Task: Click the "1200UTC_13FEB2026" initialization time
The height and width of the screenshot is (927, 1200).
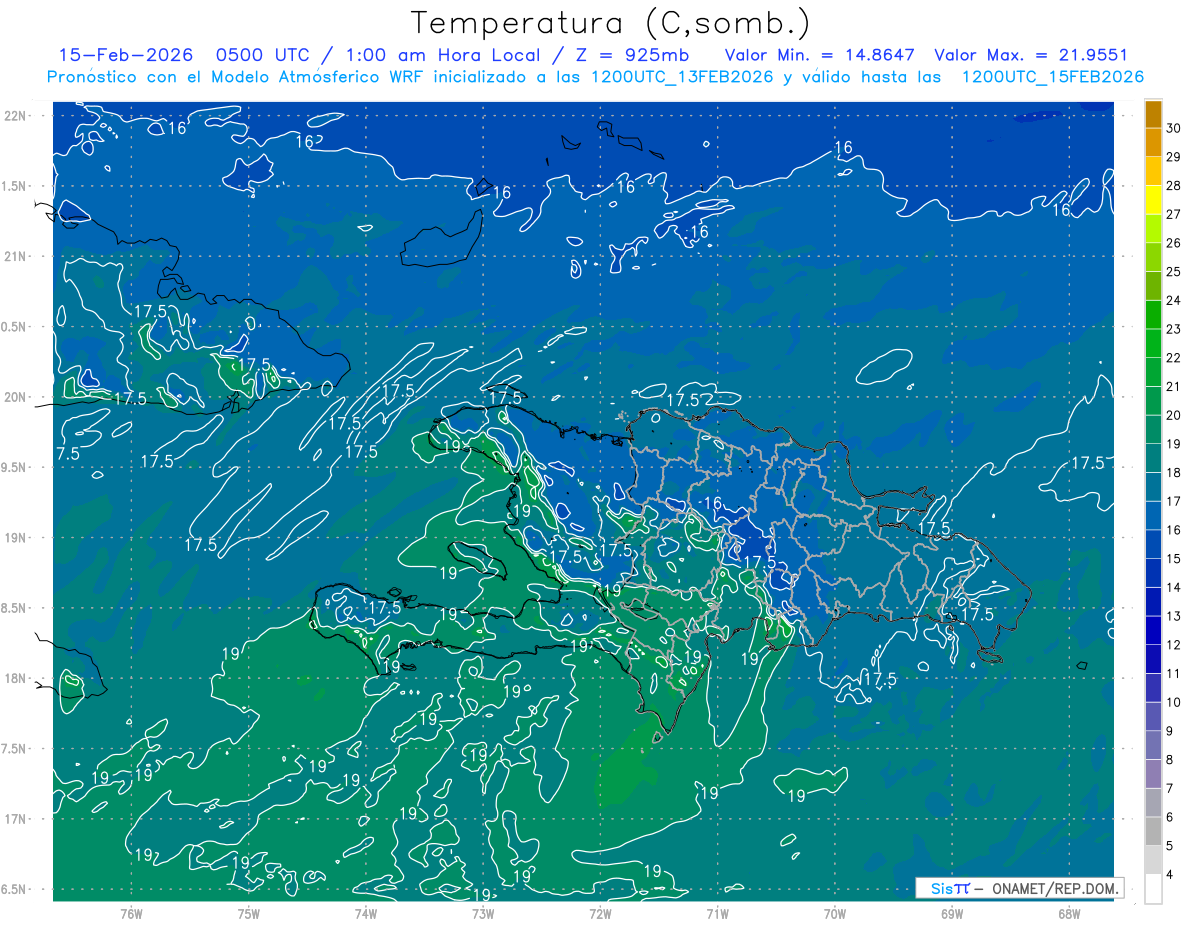Action: (x=682, y=77)
